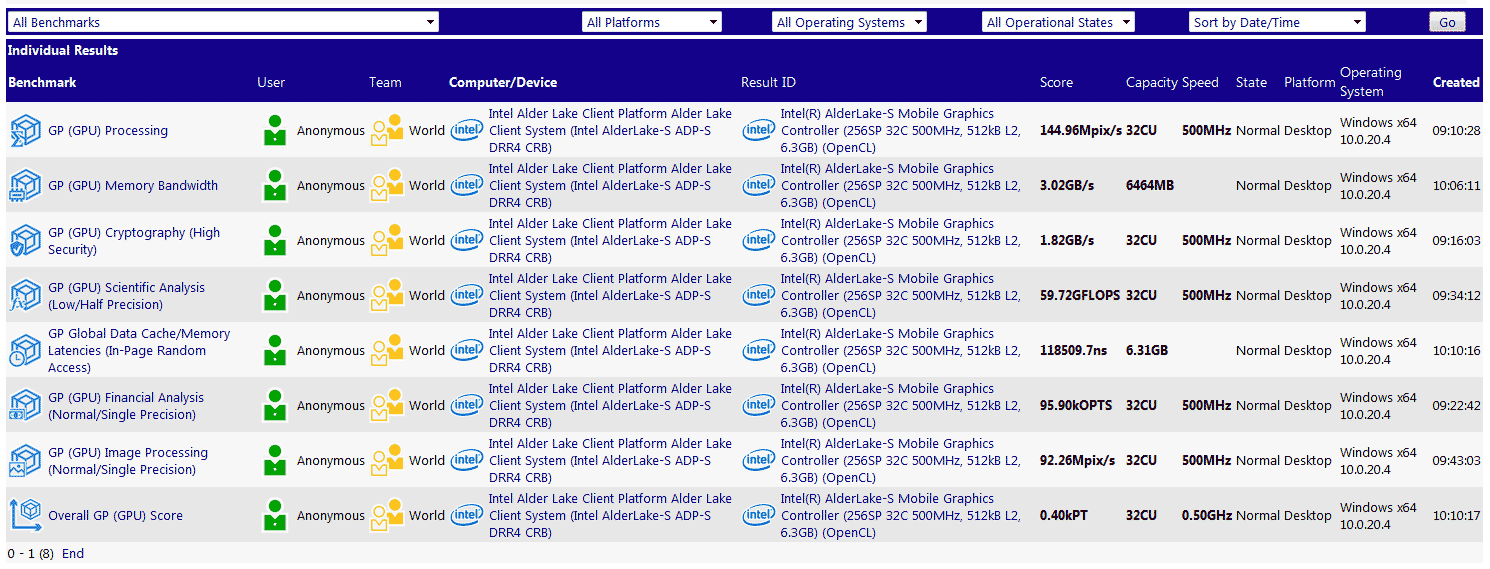The height and width of the screenshot is (569, 1490).
Task: Click the GP (GPU) Cryptography shield icon
Action: (x=25, y=240)
